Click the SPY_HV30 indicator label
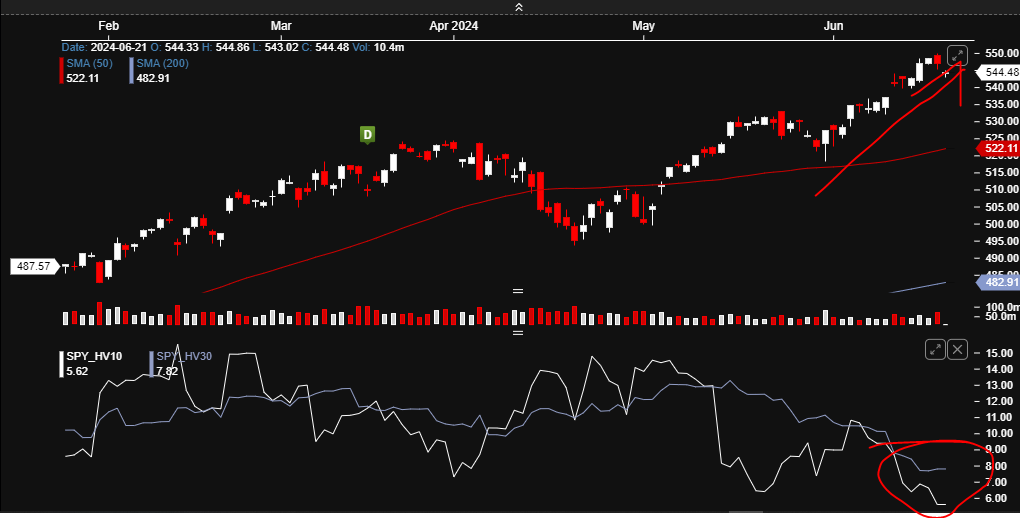Image resolution: width=1020 pixels, height=518 pixels. [x=184, y=356]
